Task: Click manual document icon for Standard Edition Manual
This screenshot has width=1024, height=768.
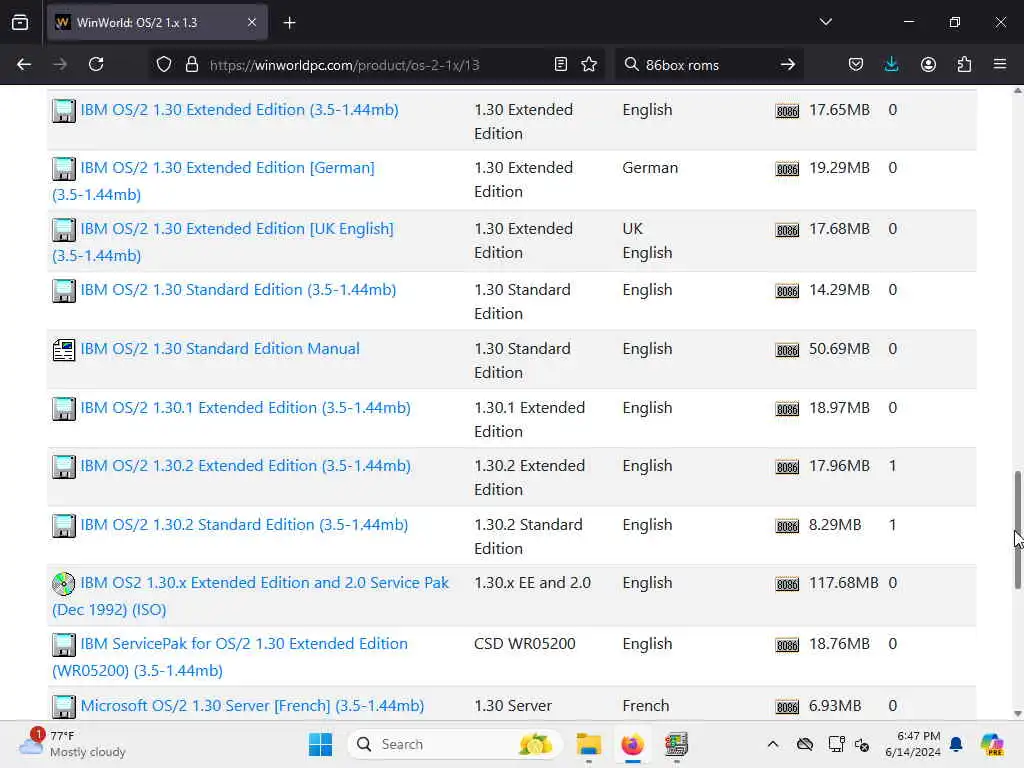Action: pyautogui.click(x=63, y=350)
